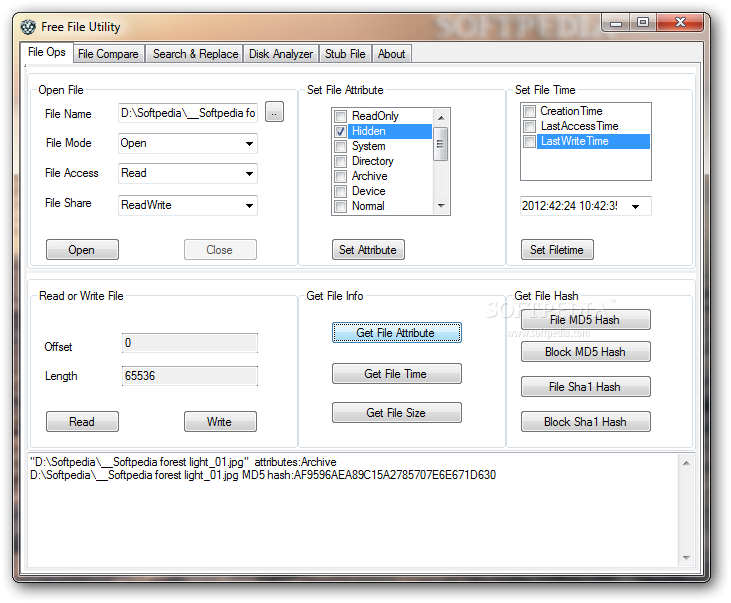Expand the File Mode dropdown
Image resolution: width=731 pixels, height=603 pixels.
point(249,144)
